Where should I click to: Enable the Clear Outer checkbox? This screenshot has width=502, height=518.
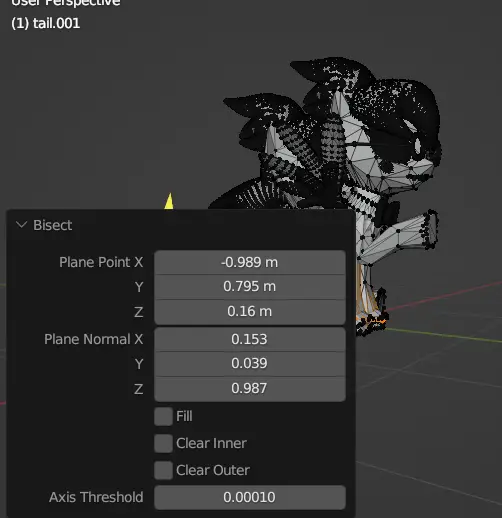(163, 470)
